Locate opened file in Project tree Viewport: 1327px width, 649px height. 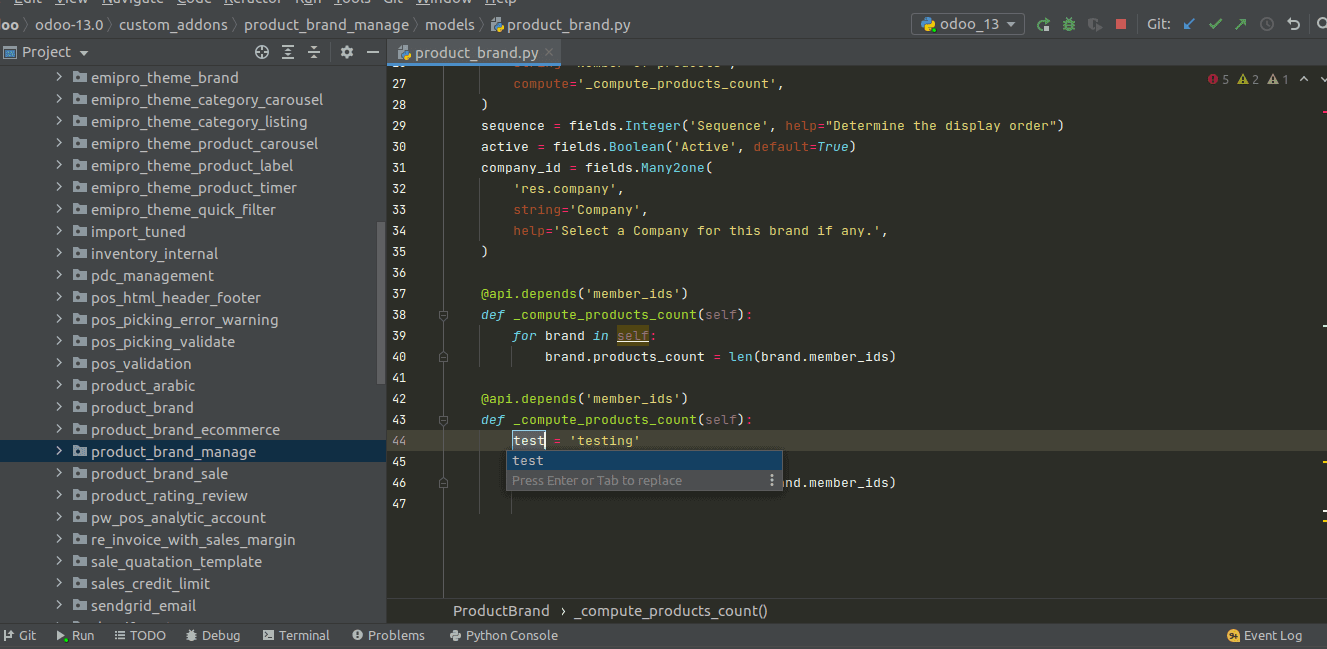coord(262,52)
